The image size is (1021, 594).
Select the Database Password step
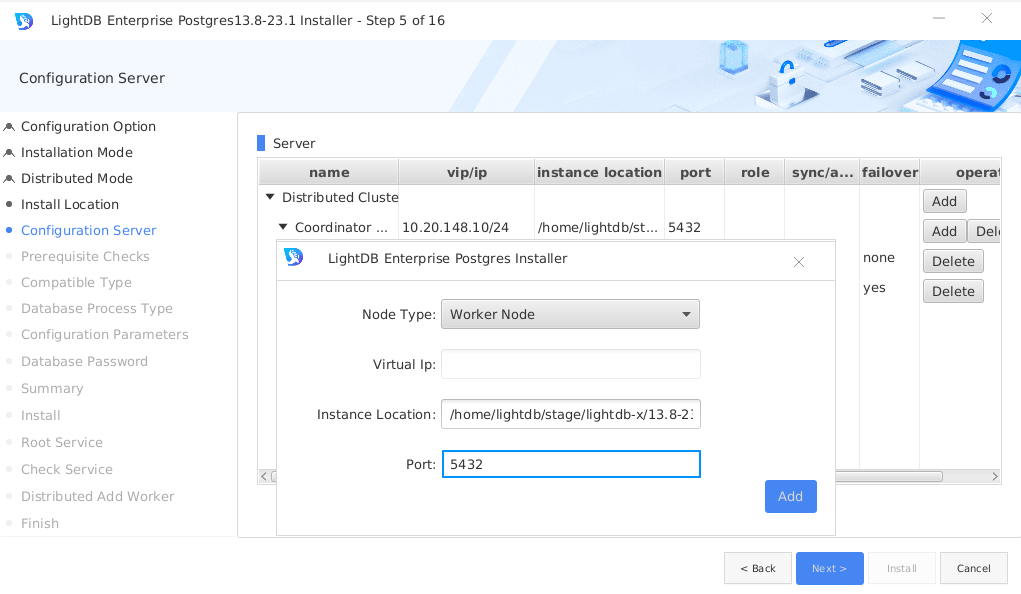click(84, 361)
